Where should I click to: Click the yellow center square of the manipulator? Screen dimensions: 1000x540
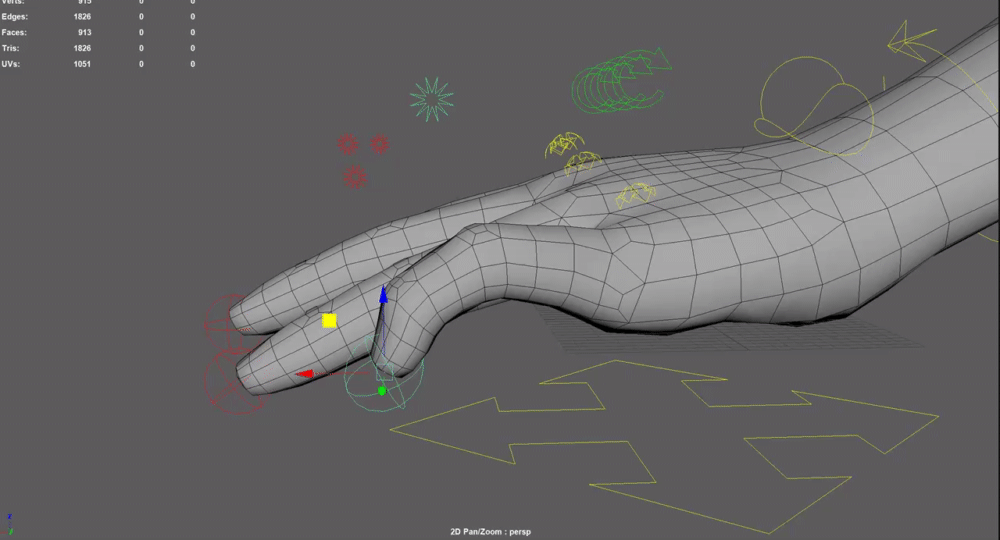coord(329,320)
